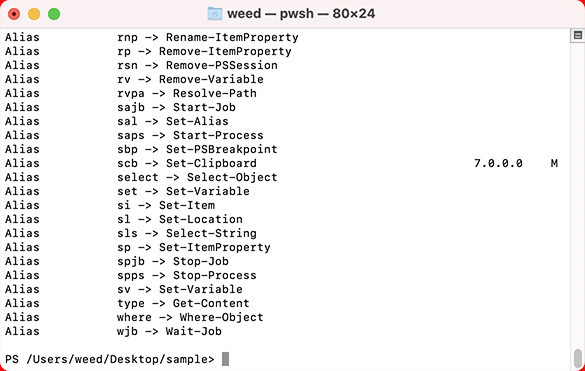Image resolution: width=585 pixels, height=371 pixels.
Task: Click the green zoom window button
Action: 54,14
